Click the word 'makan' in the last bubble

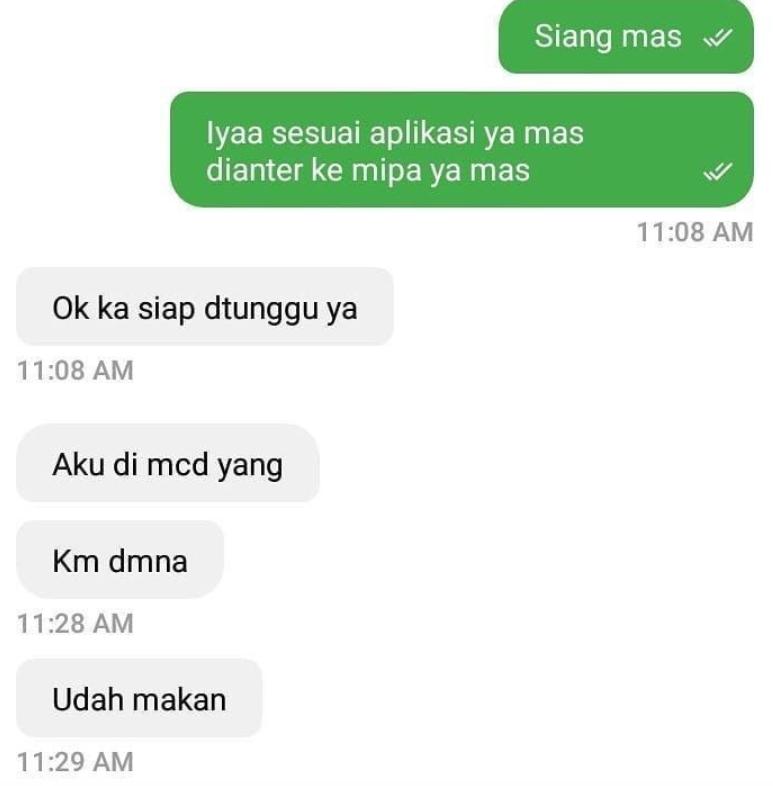pos(179,700)
